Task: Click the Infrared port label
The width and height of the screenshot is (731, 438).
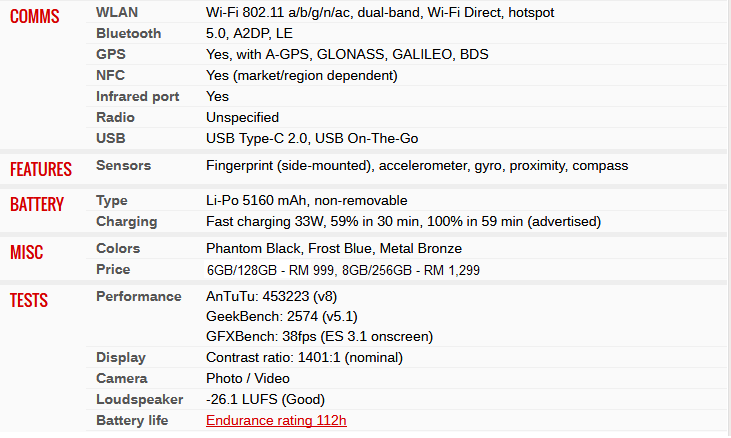Action: tap(138, 96)
